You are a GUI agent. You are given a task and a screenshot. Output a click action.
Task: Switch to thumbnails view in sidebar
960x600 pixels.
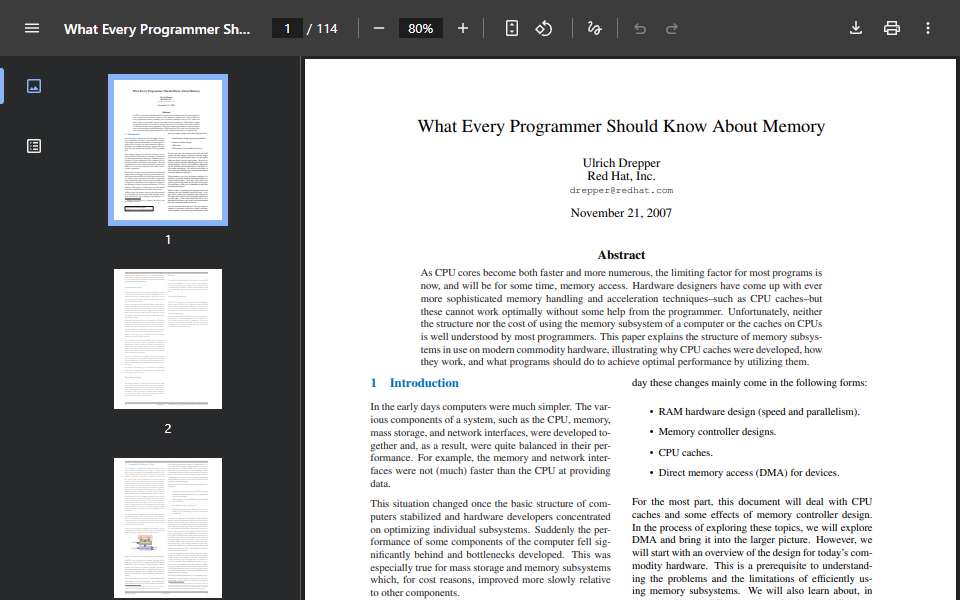pyautogui.click(x=34, y=86)
